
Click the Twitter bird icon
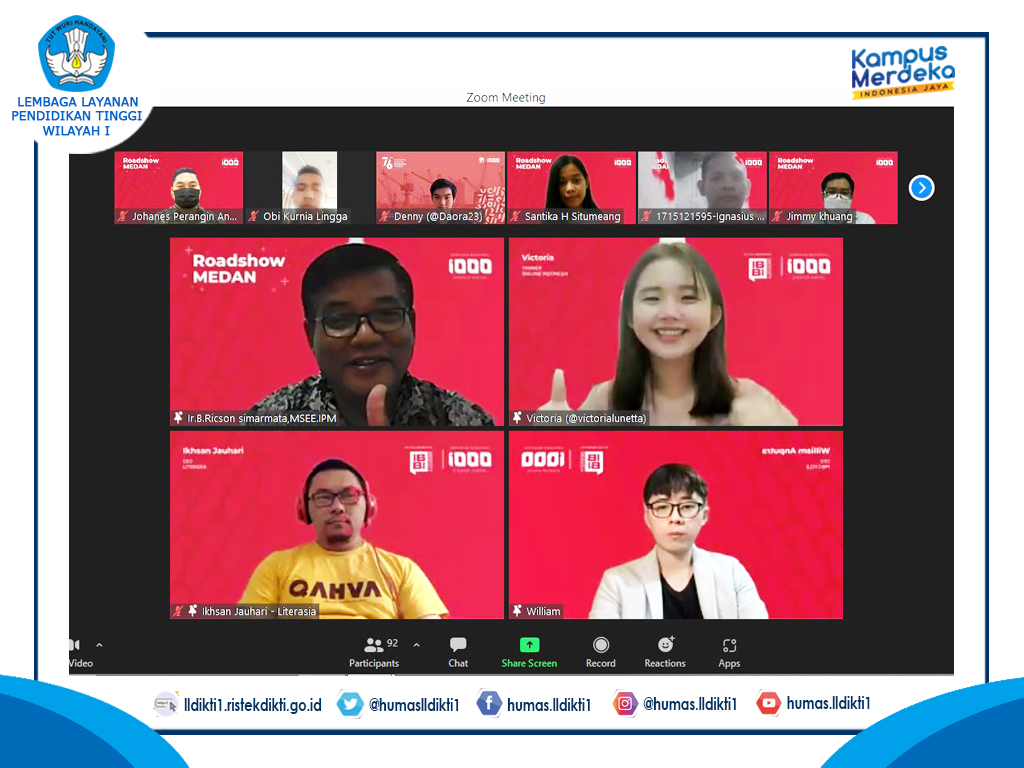(x=350, y=704)
